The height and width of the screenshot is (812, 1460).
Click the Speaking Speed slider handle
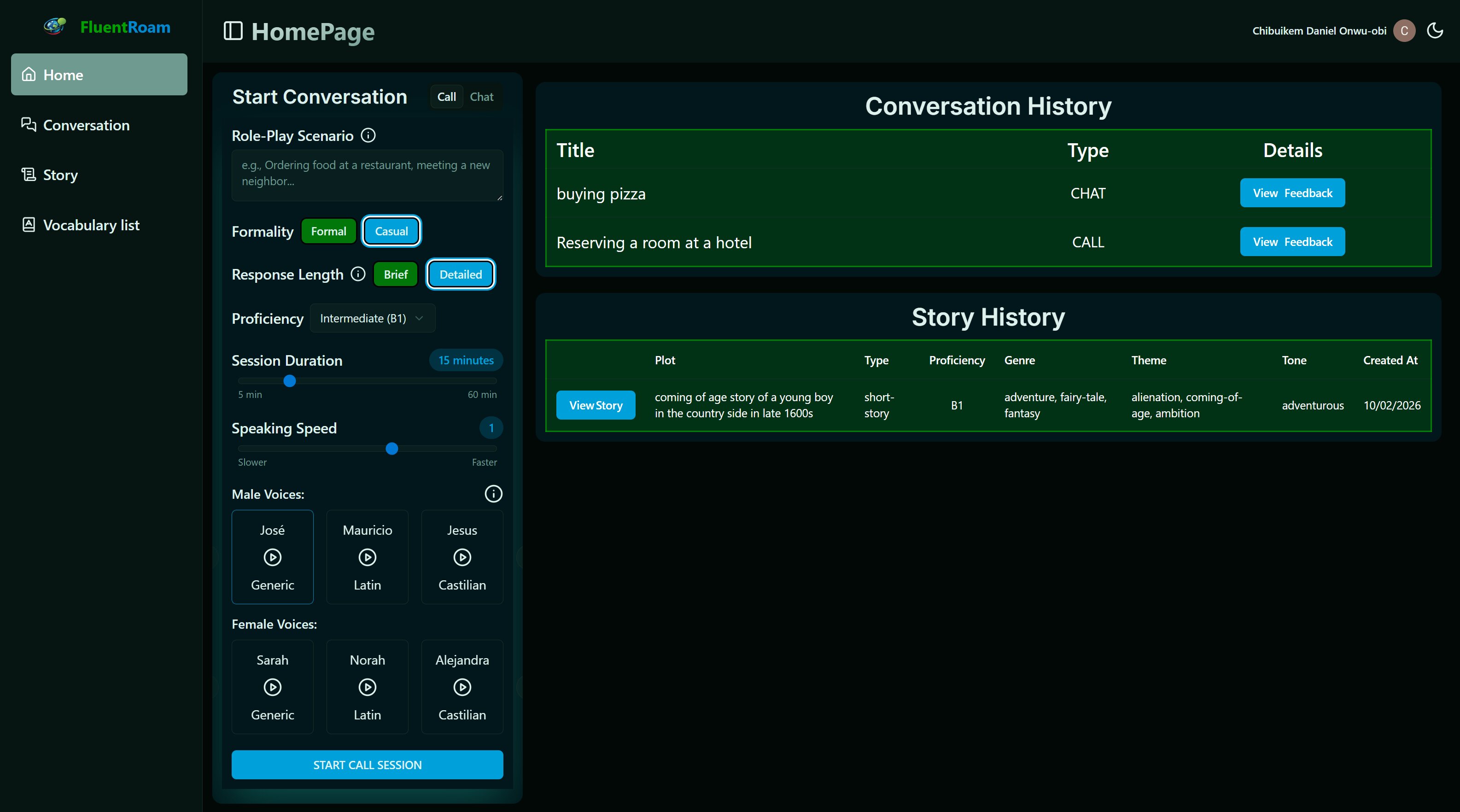pos(391,449)
